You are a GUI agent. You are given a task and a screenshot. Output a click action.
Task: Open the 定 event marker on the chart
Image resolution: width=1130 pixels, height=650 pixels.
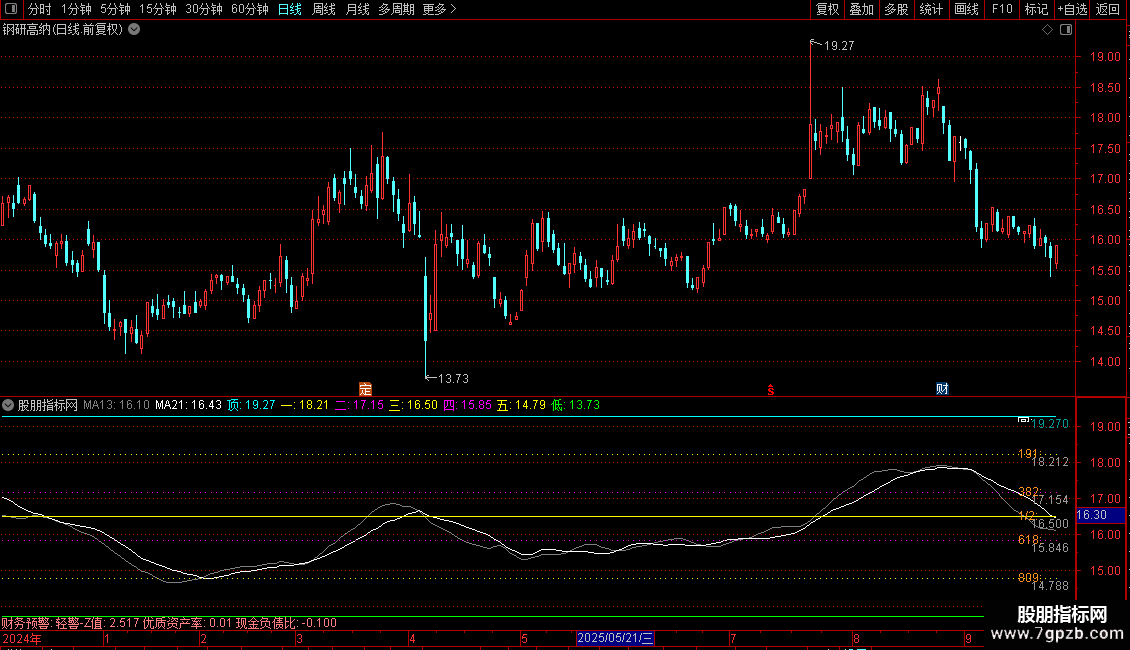[365, 389]
